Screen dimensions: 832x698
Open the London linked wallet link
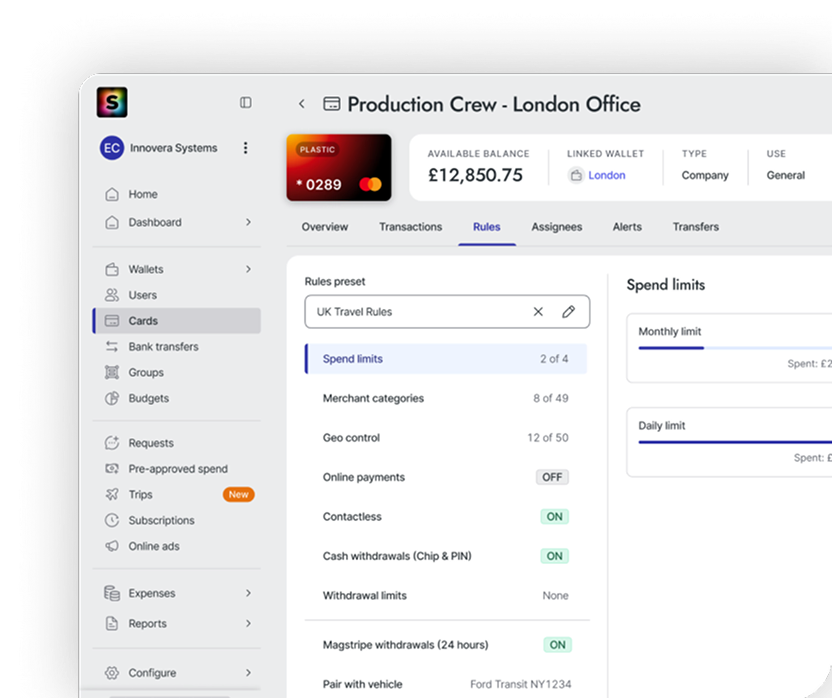point(606,175)
